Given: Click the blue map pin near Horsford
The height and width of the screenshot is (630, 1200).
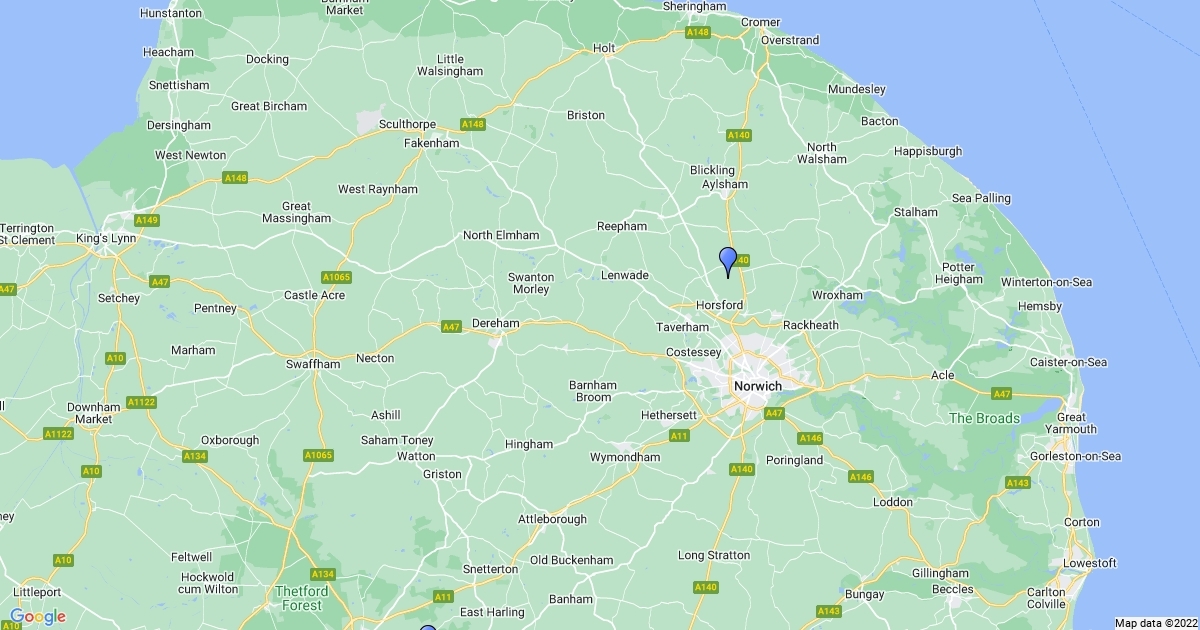Looking at the screenshot, I should point(728,262).
